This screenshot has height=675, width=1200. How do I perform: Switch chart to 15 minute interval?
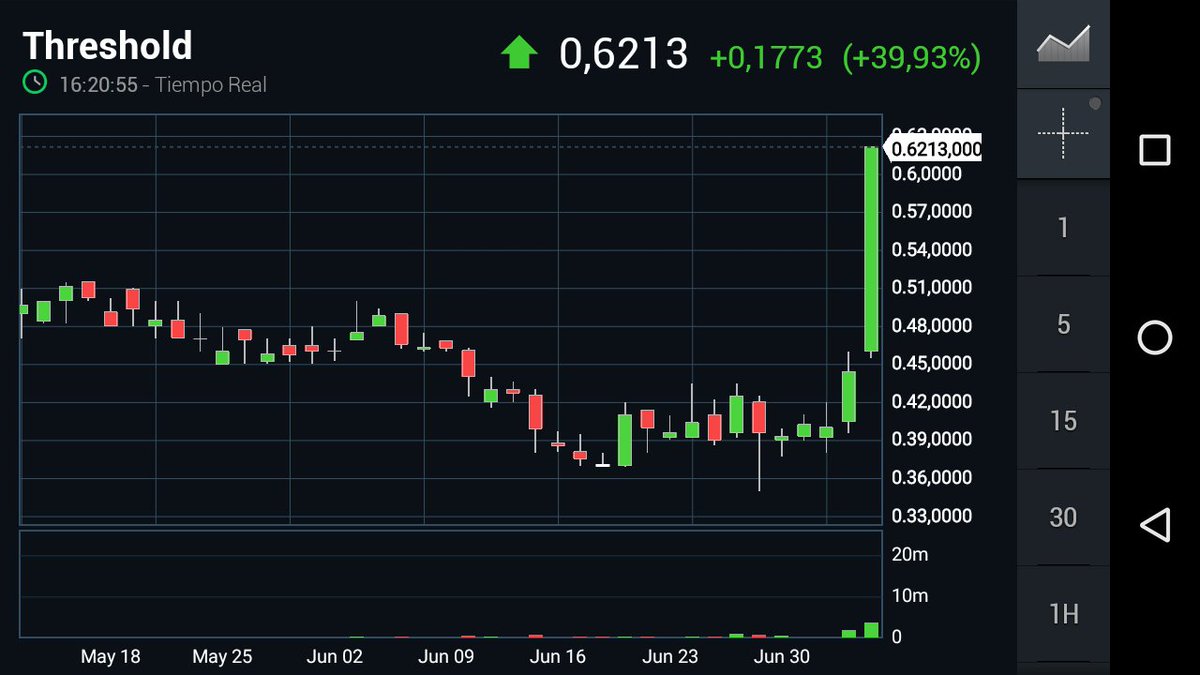click(x=1063, y=421)
